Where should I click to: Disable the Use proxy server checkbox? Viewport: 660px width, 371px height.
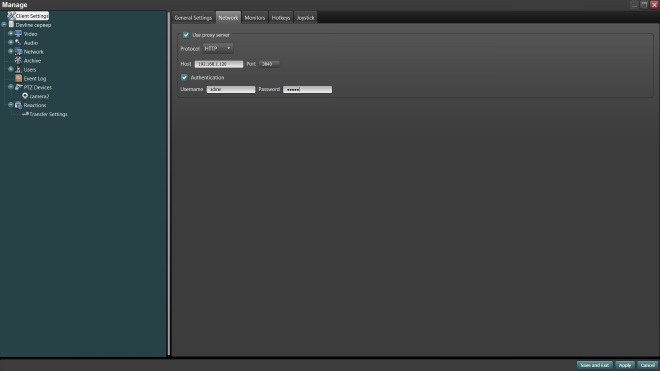186,35
